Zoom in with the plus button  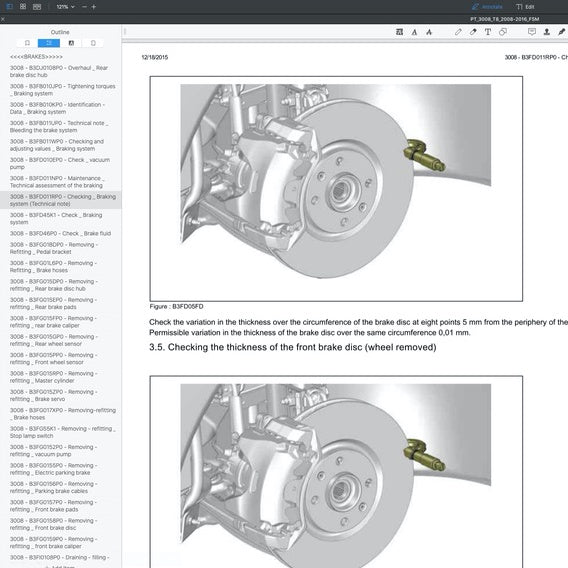[94, 7]
